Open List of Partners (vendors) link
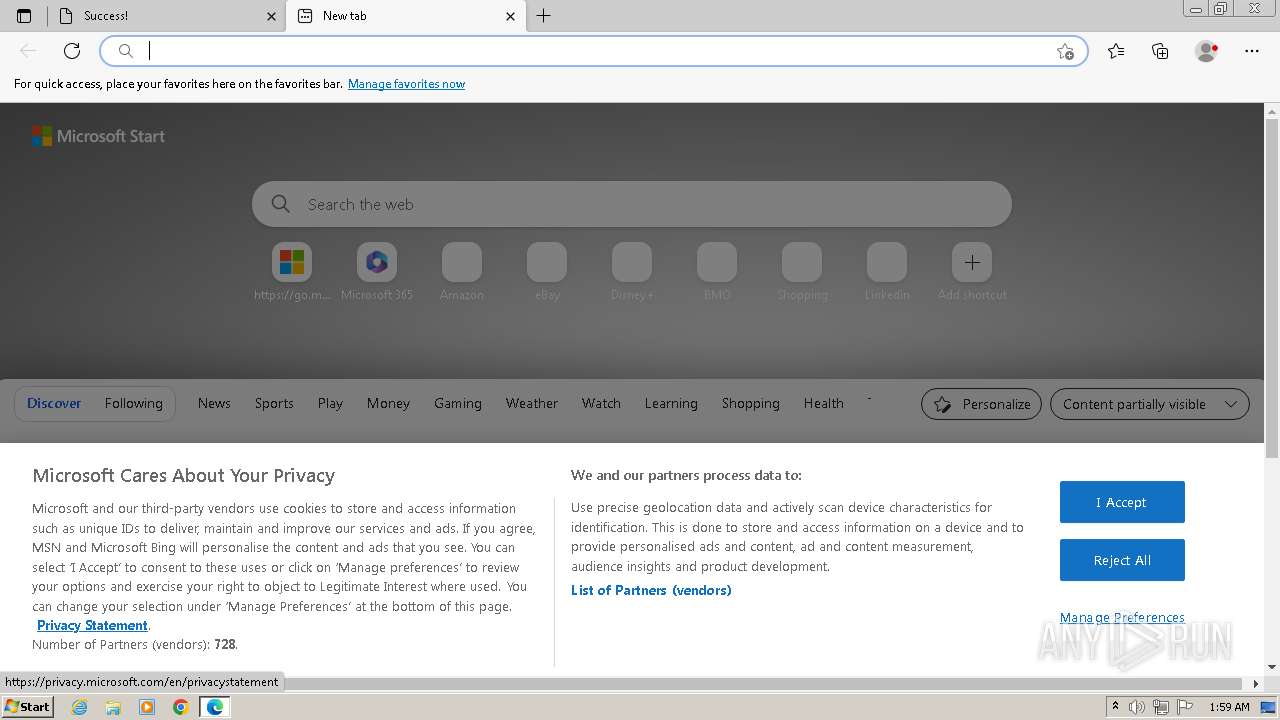This screenshot has height=720, width=1280. (651, 590)
